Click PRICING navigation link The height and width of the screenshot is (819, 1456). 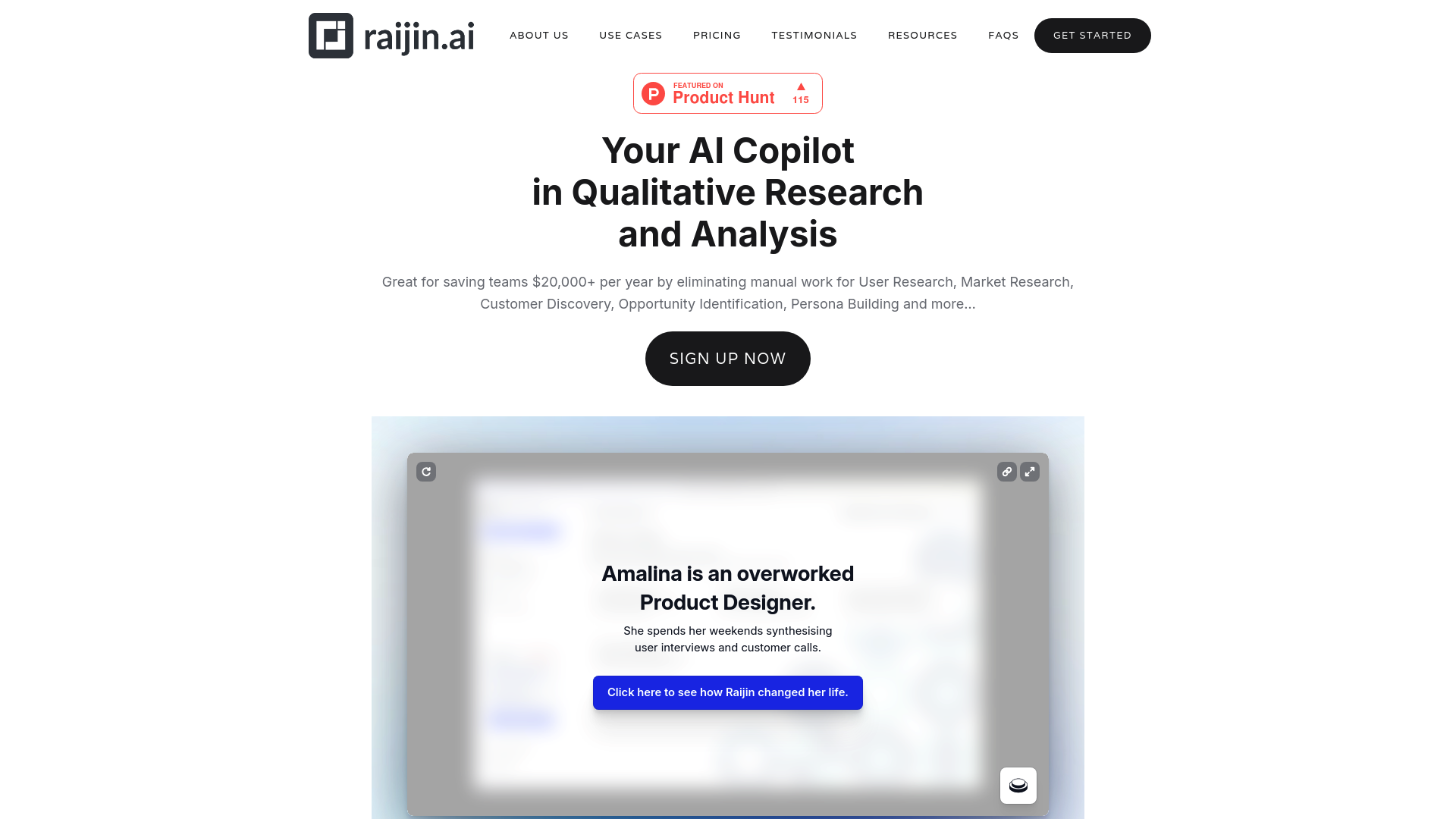coord(717,35)
